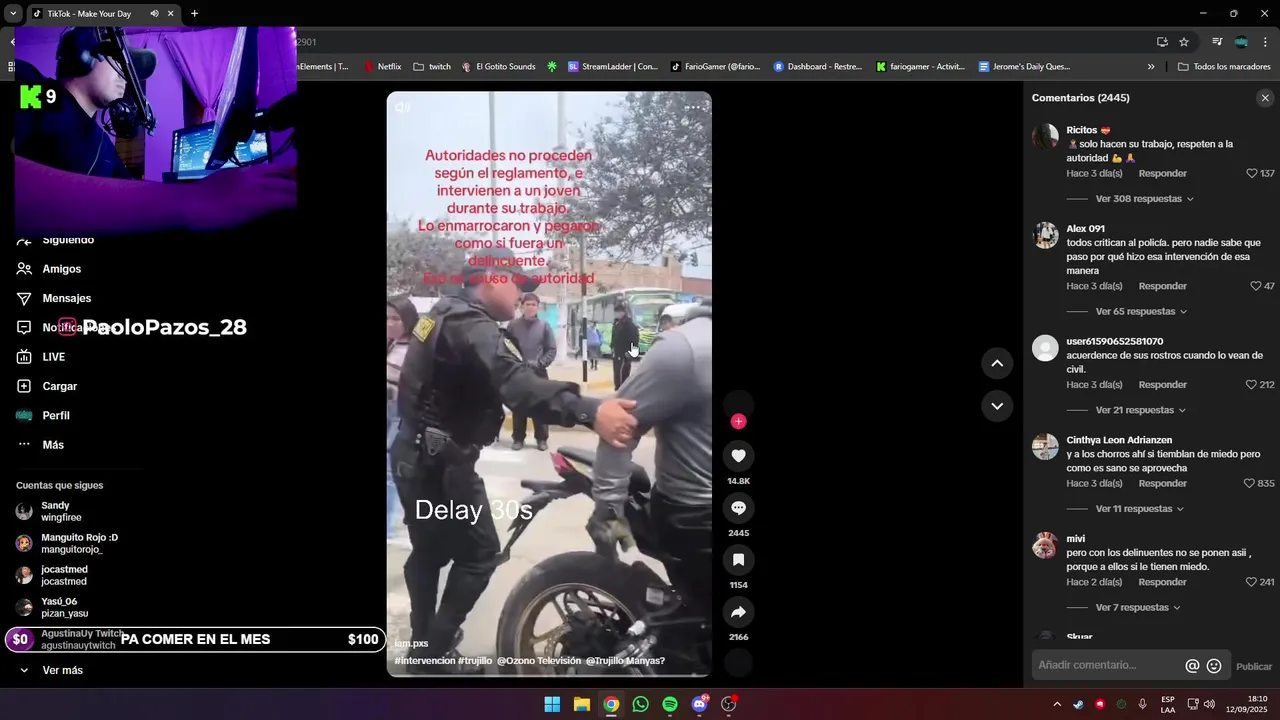Like the comment by Alex 091
The width and height of the screenshot is (1280, 720).
click(1255, 286)
